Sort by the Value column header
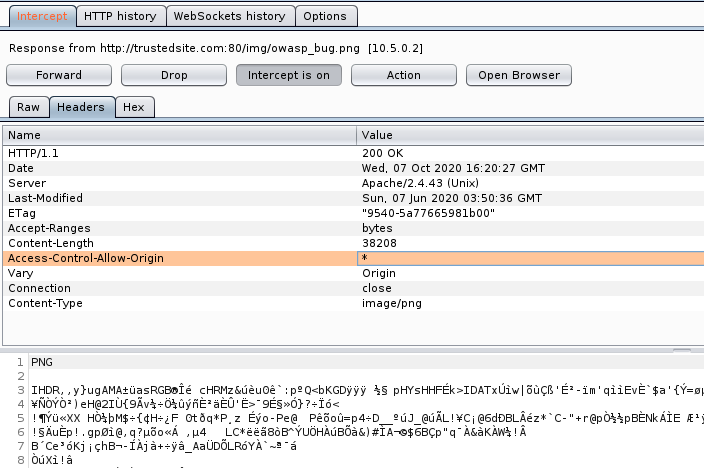This screenshot has height=468, width=704. [x=530, y=135]
